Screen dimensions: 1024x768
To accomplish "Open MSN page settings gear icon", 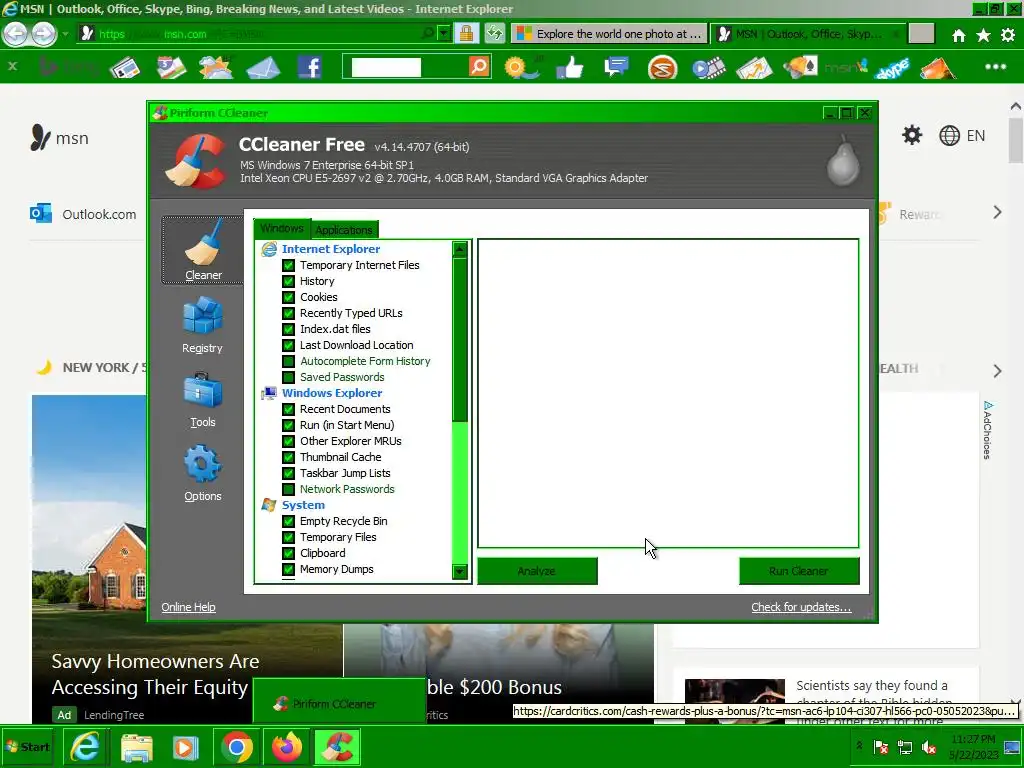I will [912, 135].
